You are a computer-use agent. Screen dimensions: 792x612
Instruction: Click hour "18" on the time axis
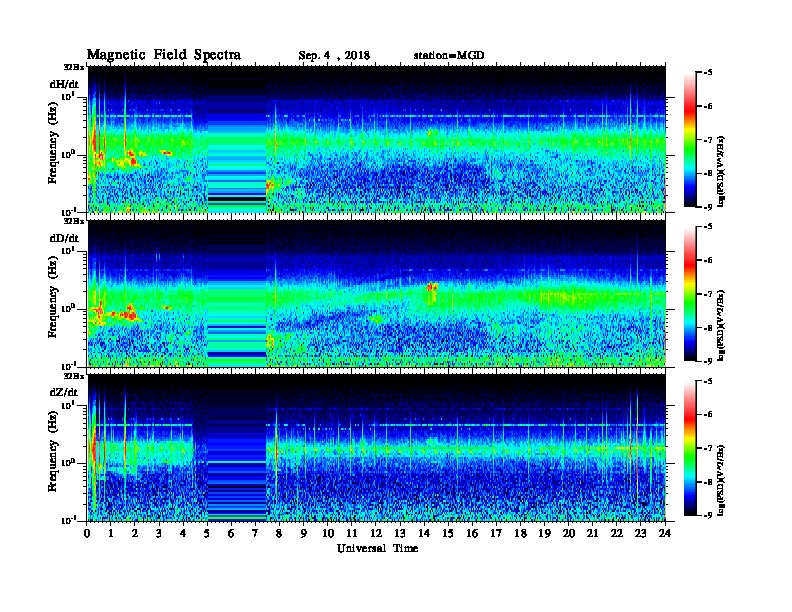(x=520, y=534)
